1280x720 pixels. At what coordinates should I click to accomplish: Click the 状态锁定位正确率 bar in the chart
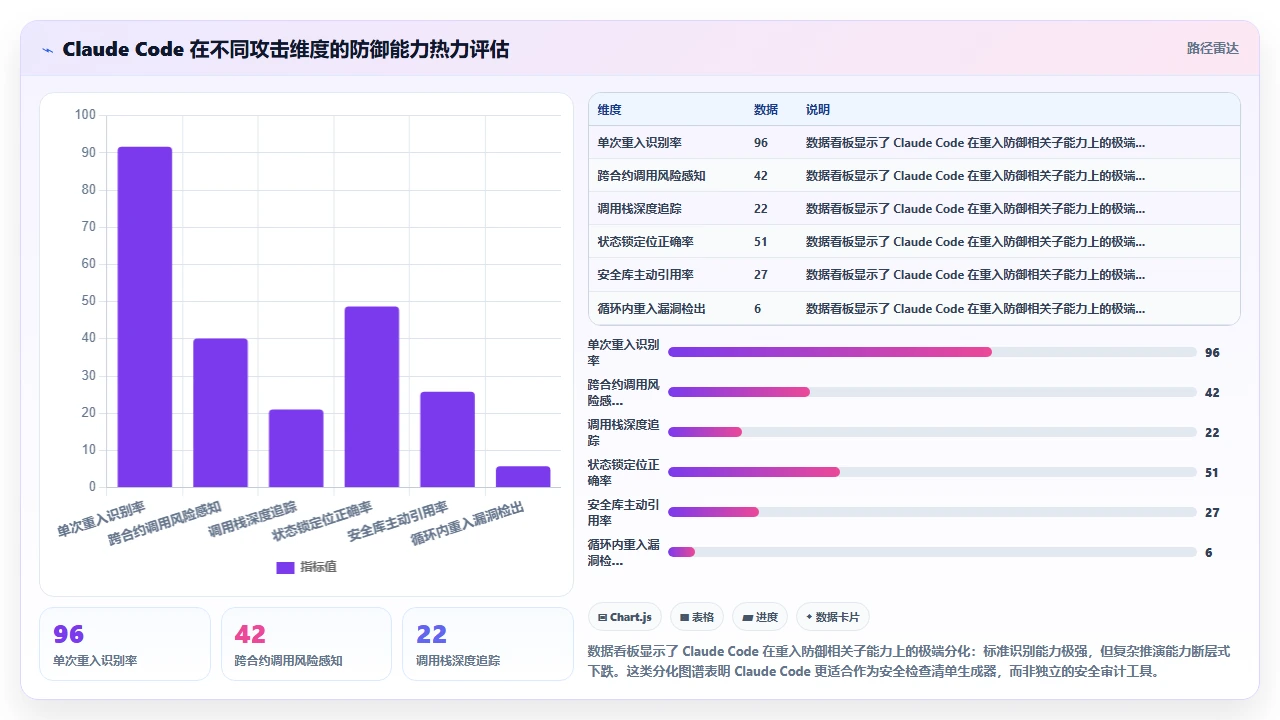point(371,397)
